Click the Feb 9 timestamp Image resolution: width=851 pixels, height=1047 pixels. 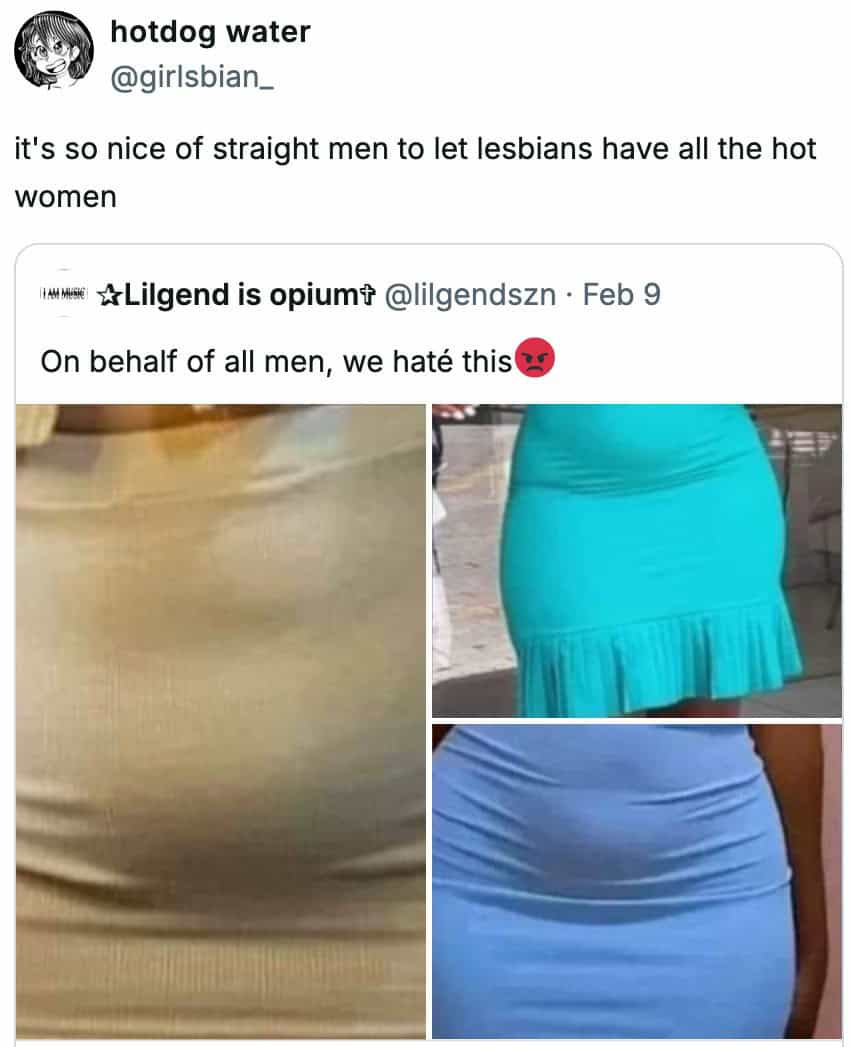621,294
